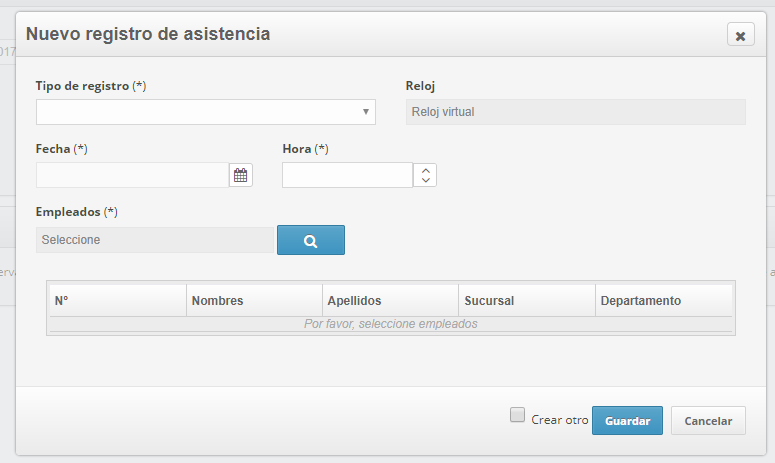Click the Empleados Seleccione field

[155, 240]
